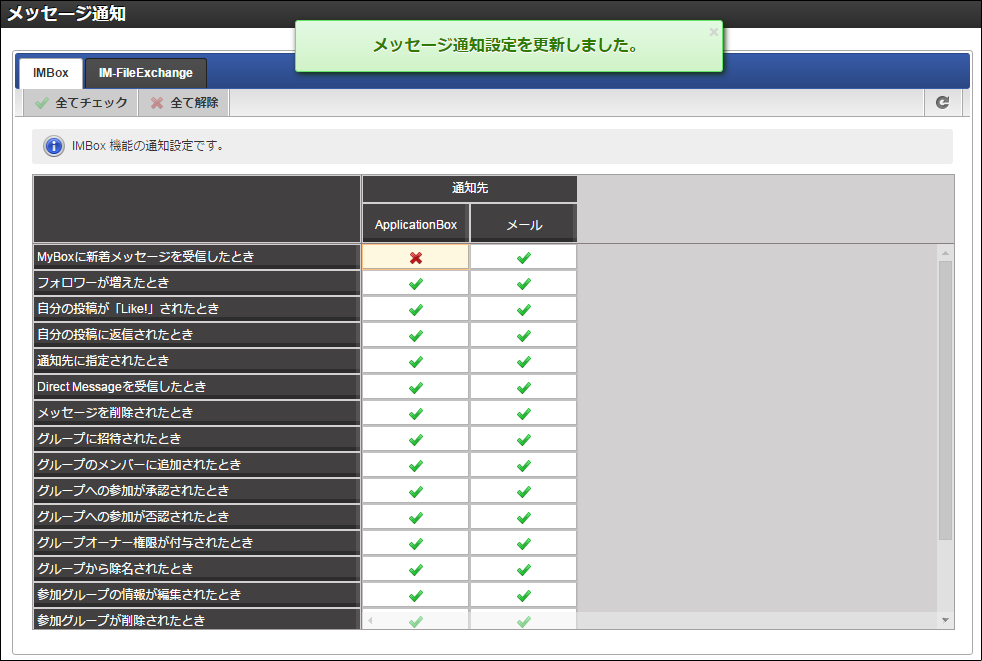The image size is (982, 661).
Task: Click the blue info icon beside IMBox description
Action: point(54,147)
